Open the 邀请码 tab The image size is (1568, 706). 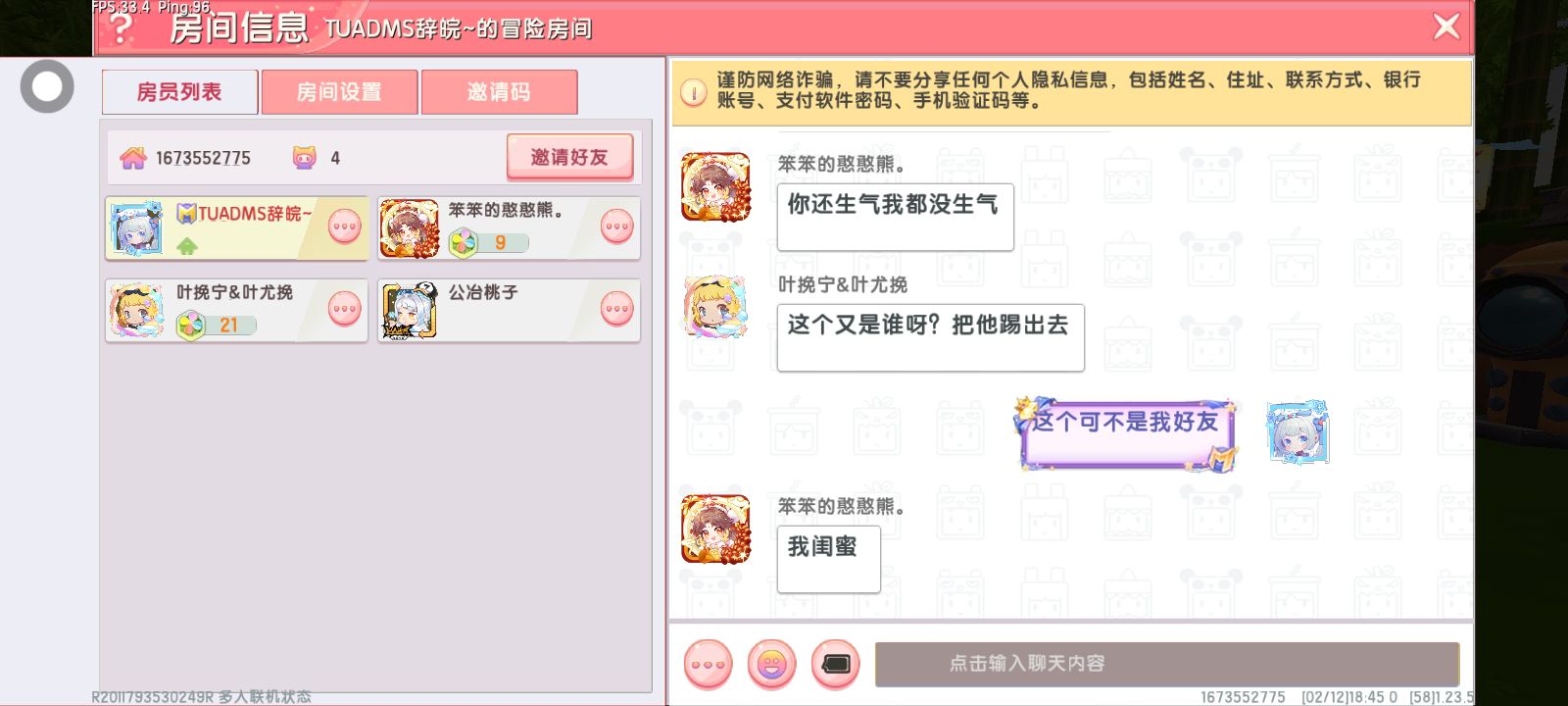[x=499, y=92]
